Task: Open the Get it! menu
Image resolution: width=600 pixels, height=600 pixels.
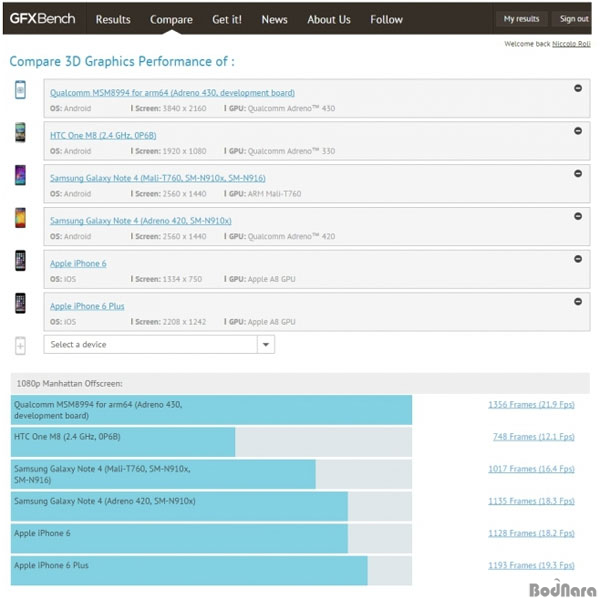Action: point(227,20)
